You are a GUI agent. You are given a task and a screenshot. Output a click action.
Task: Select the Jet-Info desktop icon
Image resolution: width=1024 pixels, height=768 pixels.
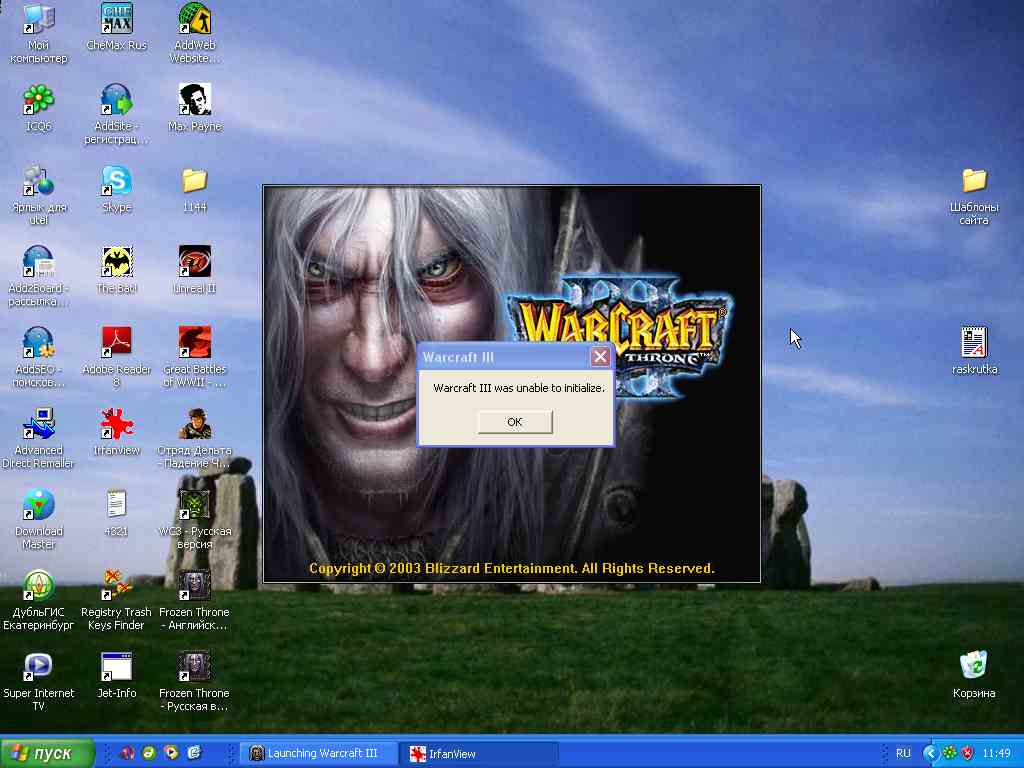pos(116,675)
